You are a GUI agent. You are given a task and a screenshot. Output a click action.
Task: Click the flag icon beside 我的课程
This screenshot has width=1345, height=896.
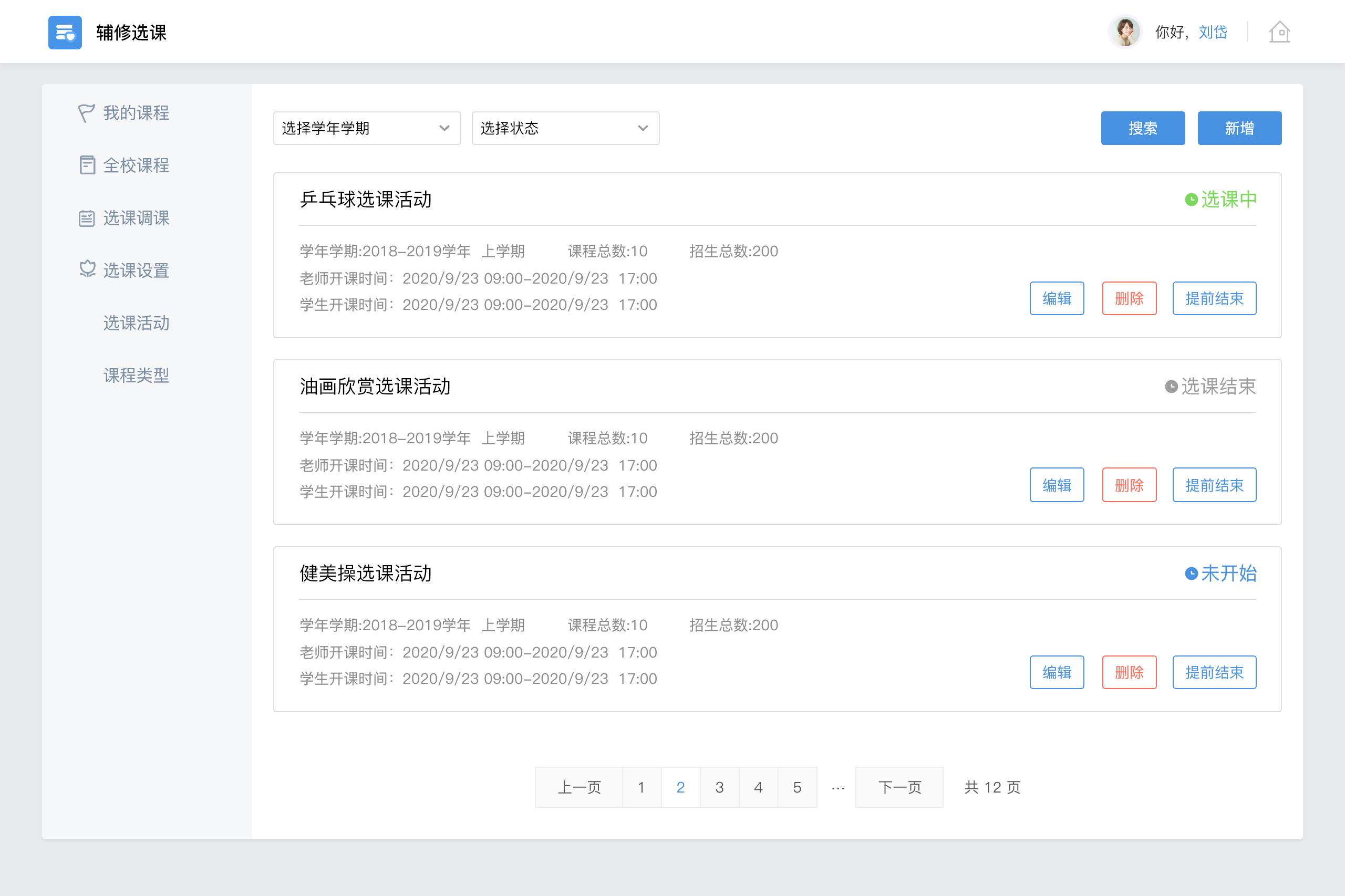[x=86, y=112]
